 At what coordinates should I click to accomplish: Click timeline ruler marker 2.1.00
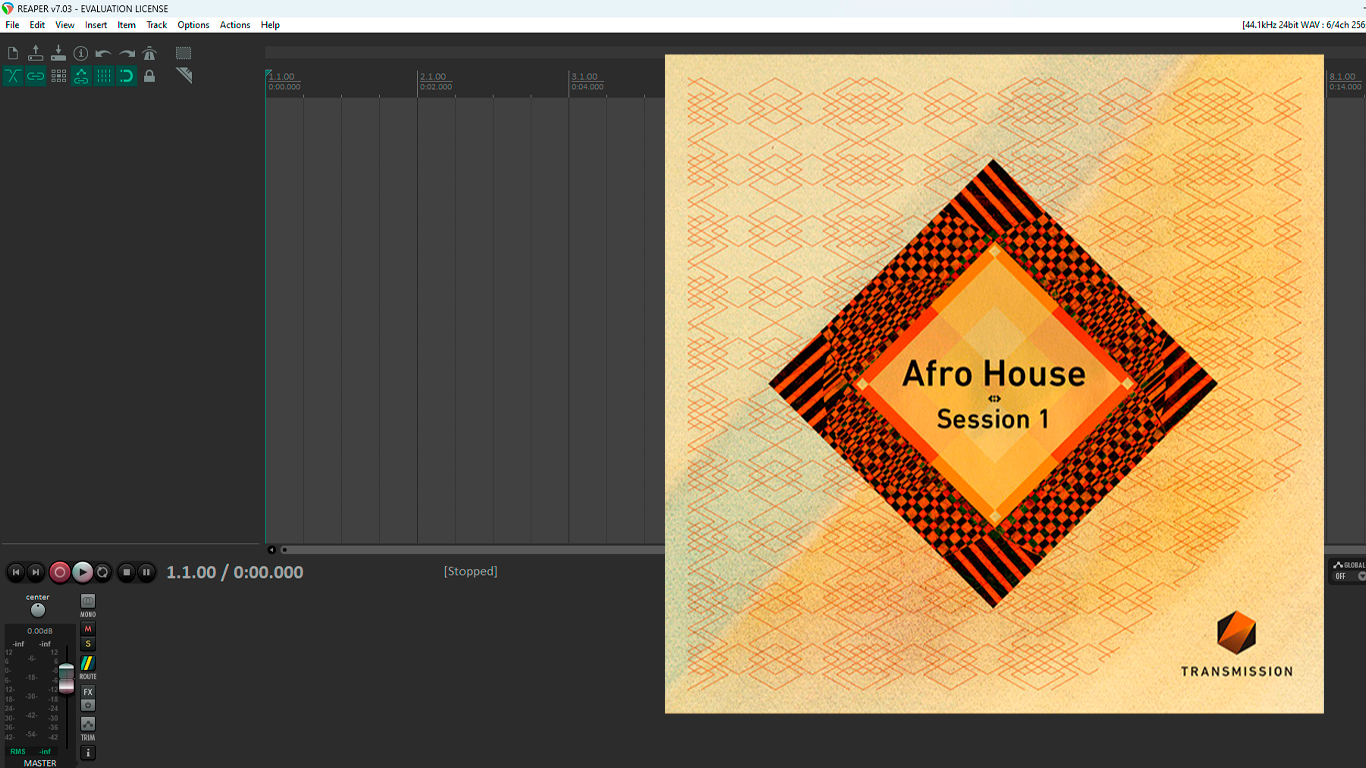pos(434,77)
